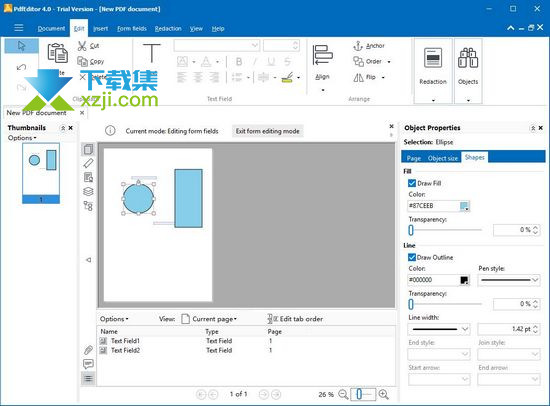Open the Document menu
This screenshot has width=550, height=406.
click(51, 28)
